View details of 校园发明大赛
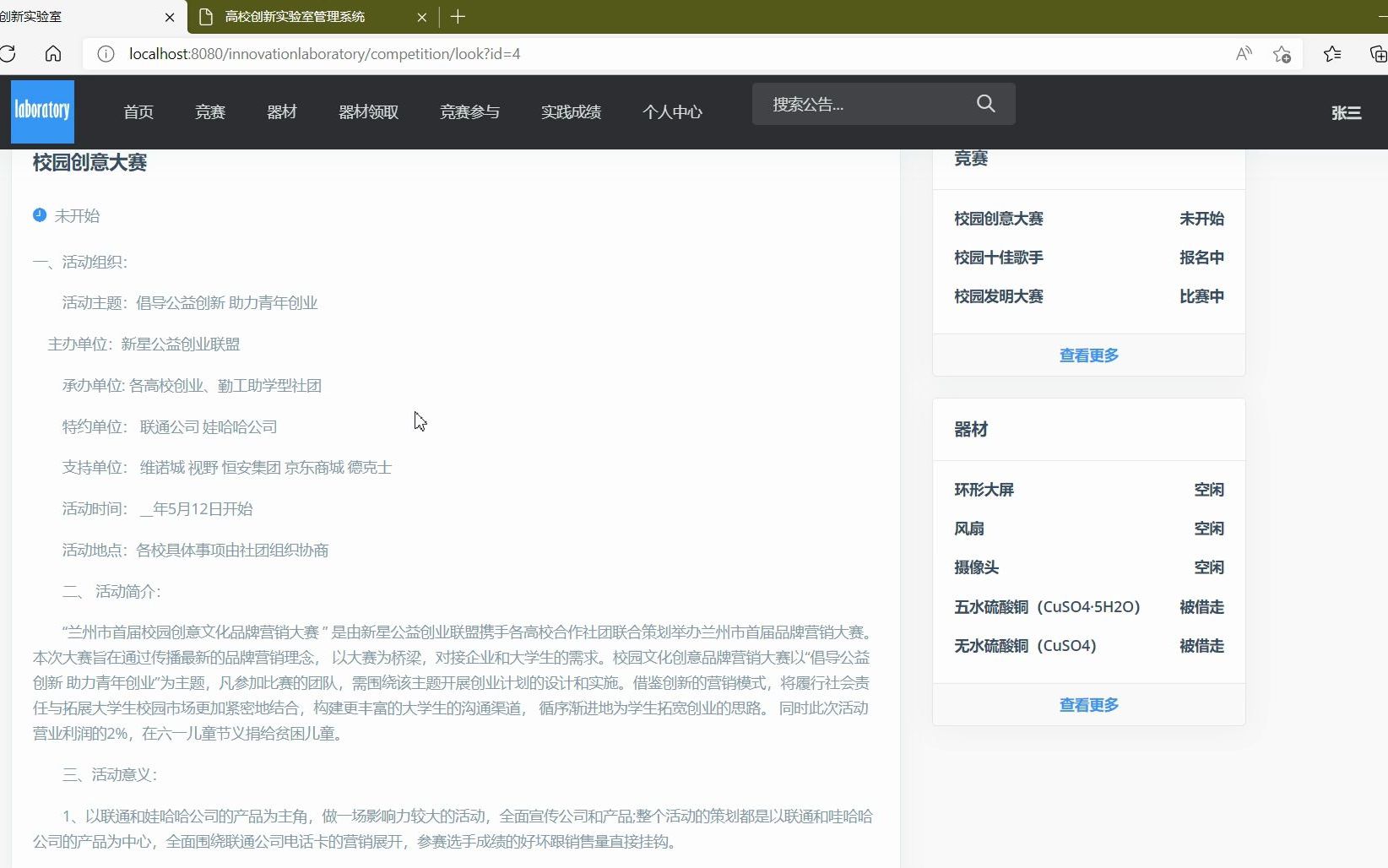Viewport: 1388px width, 868px height. point(998,296)
